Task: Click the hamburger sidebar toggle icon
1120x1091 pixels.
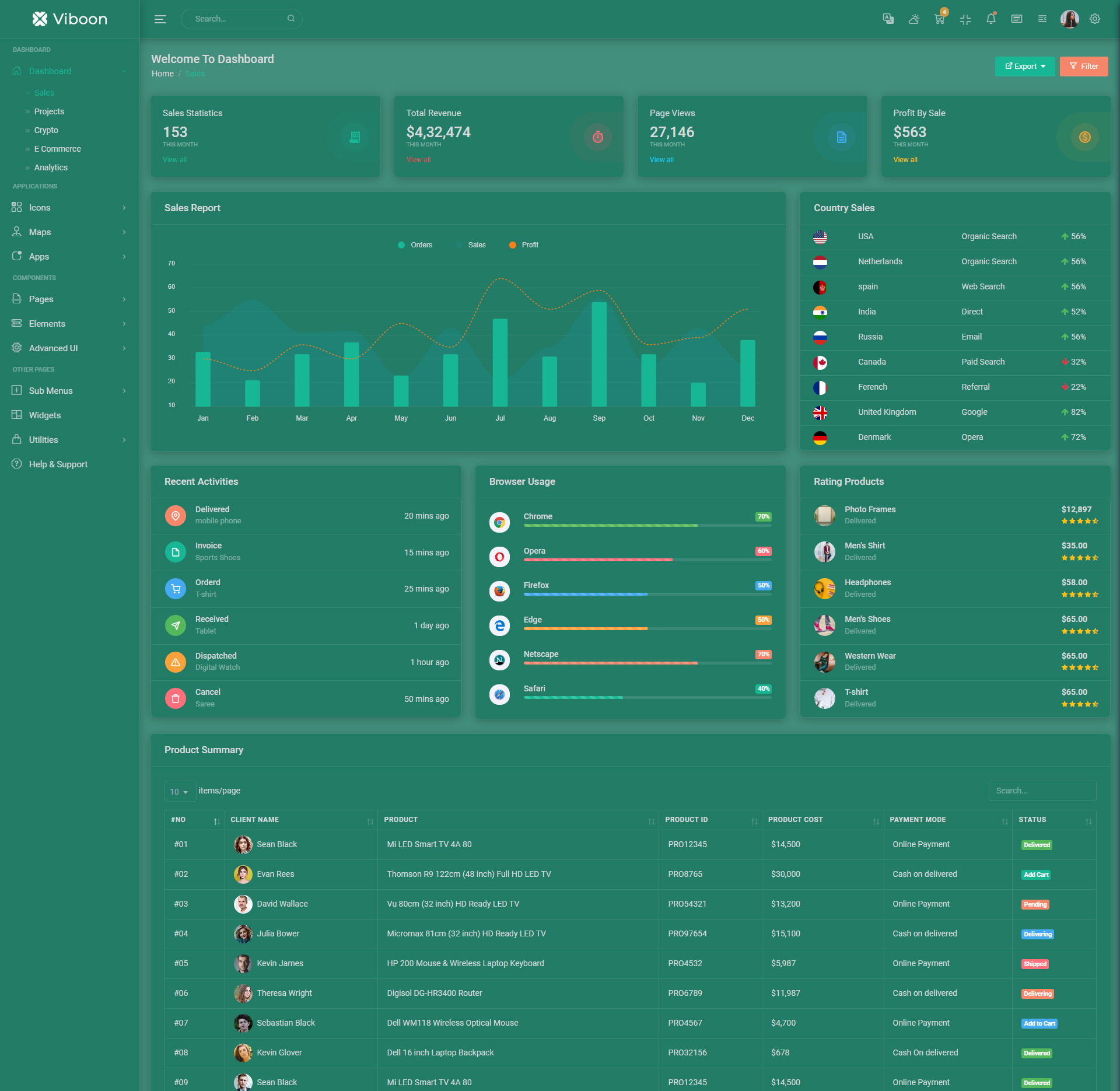Action: [x=160, y=19]
